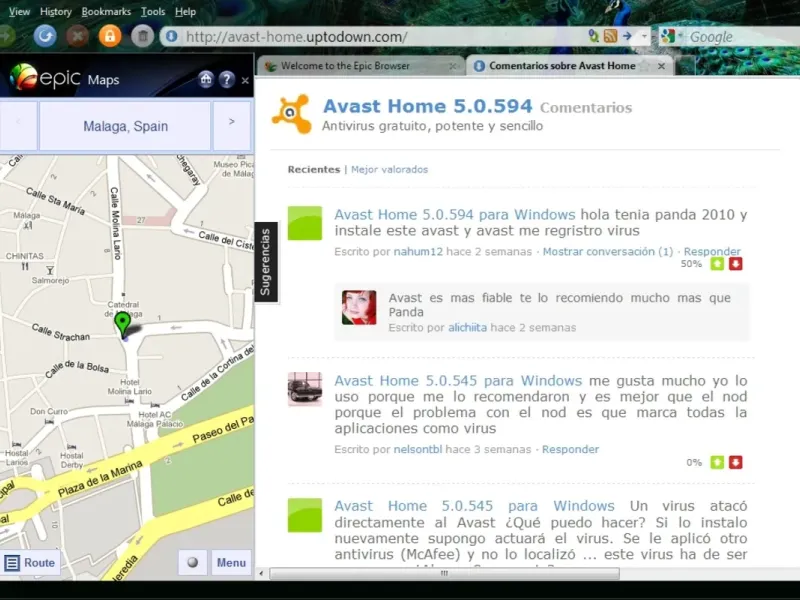Click Responder on nahum12's comment
Image resolution: width=800 pixels, height=600 pixels.
coord(712,252)
